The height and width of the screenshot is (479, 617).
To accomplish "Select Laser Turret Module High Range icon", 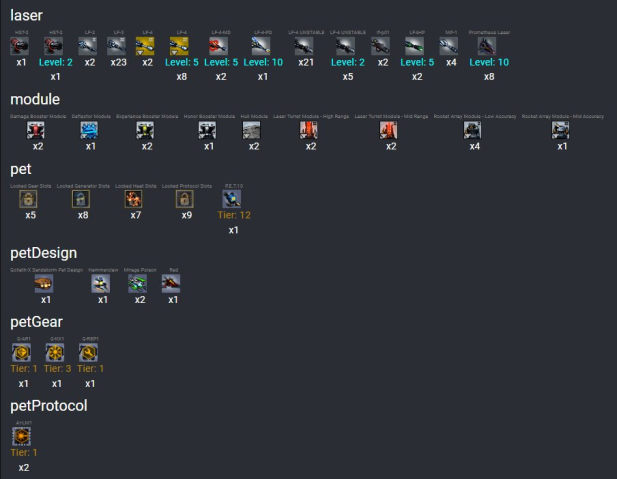I will (309, 130).
